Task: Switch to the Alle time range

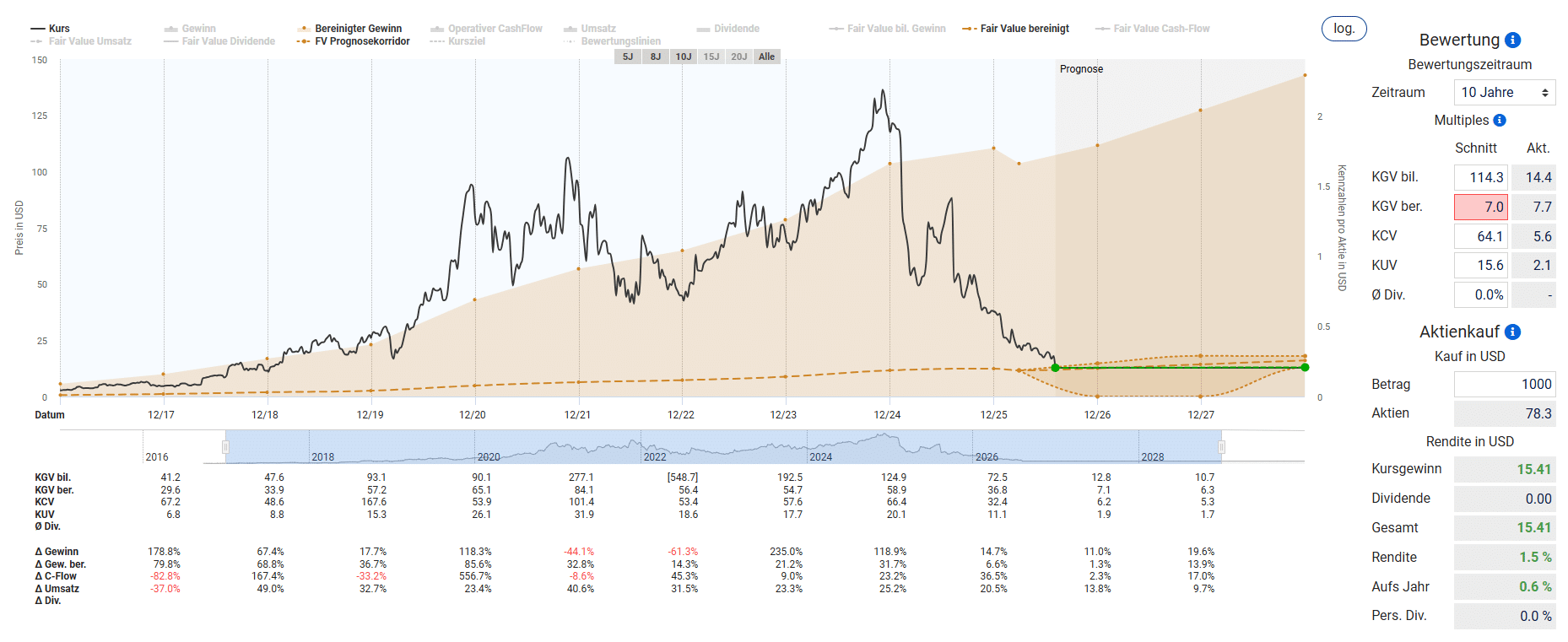Action: click(x=766, y=57)
